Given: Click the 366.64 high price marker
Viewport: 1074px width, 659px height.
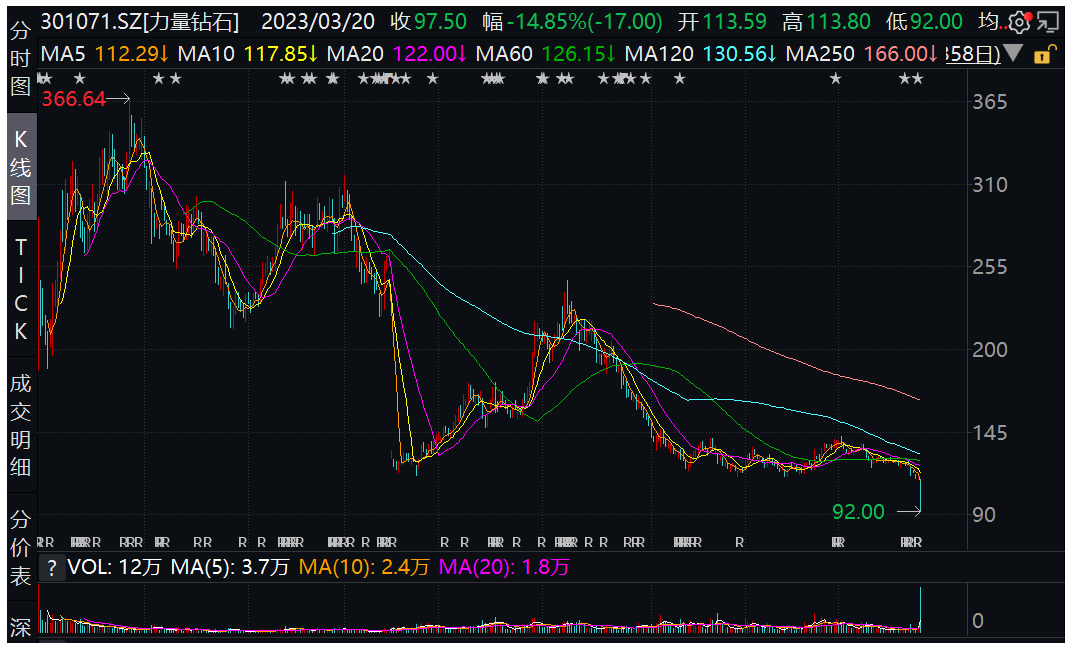Looking at the screenshot, I should [x=73, y=98].
